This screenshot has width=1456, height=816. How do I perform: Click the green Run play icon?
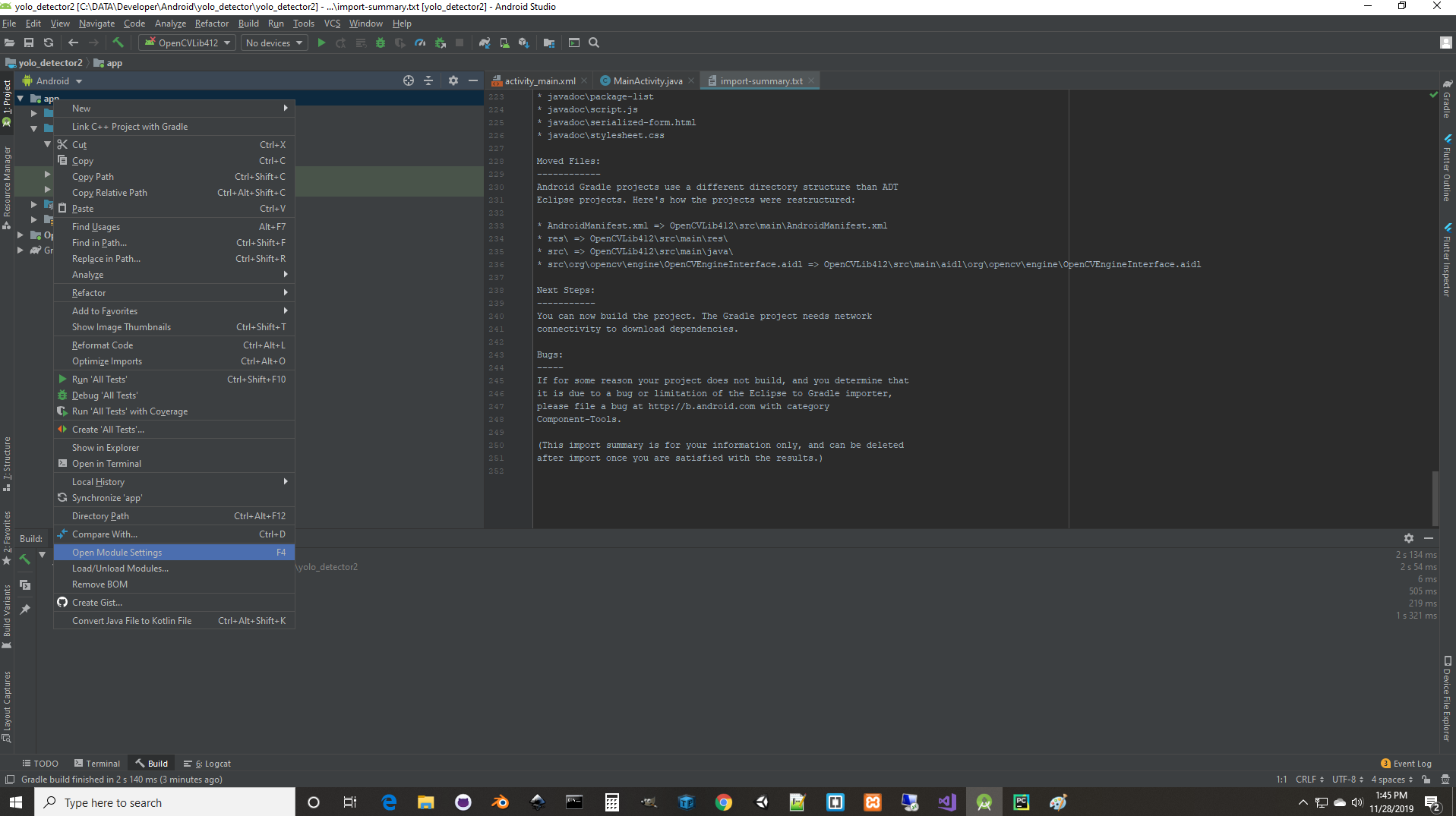321,43
